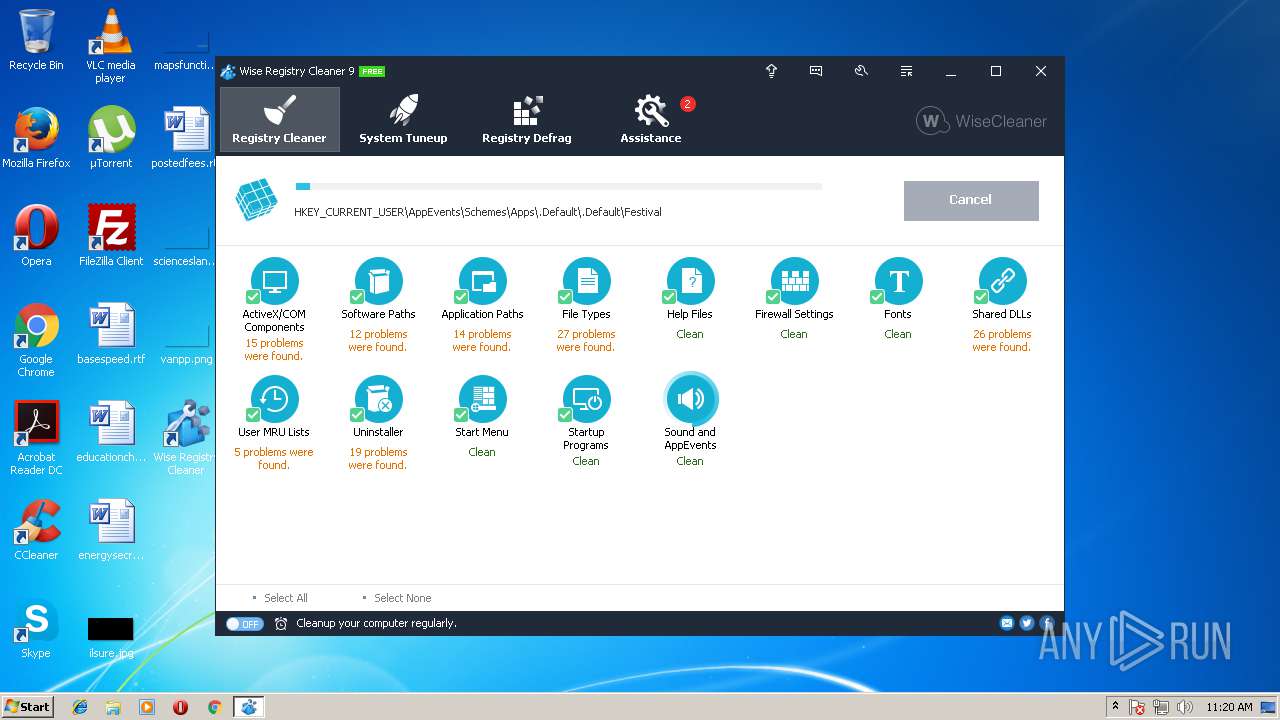The height and width of the screenshot is (720, 1280).
Task: Uncheck the Help Files checkbox
Action: coord(669,297)
